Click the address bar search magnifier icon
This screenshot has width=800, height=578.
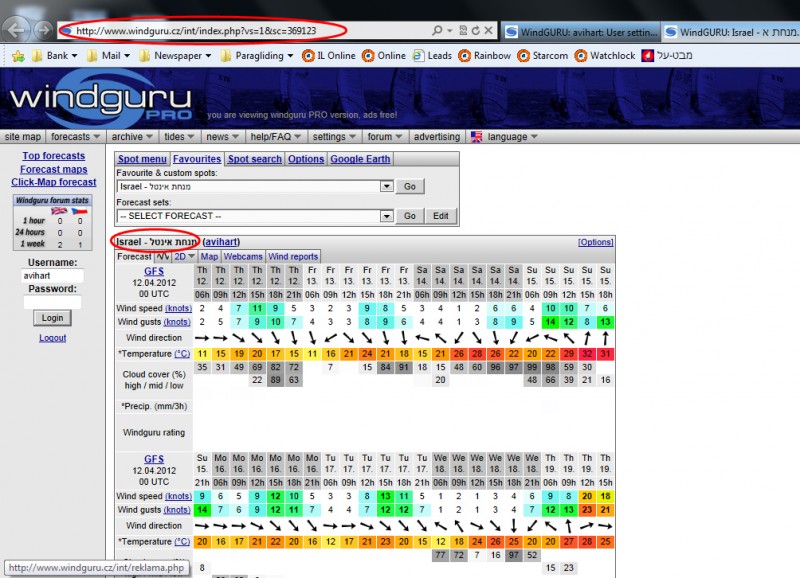tap(437, 30)
